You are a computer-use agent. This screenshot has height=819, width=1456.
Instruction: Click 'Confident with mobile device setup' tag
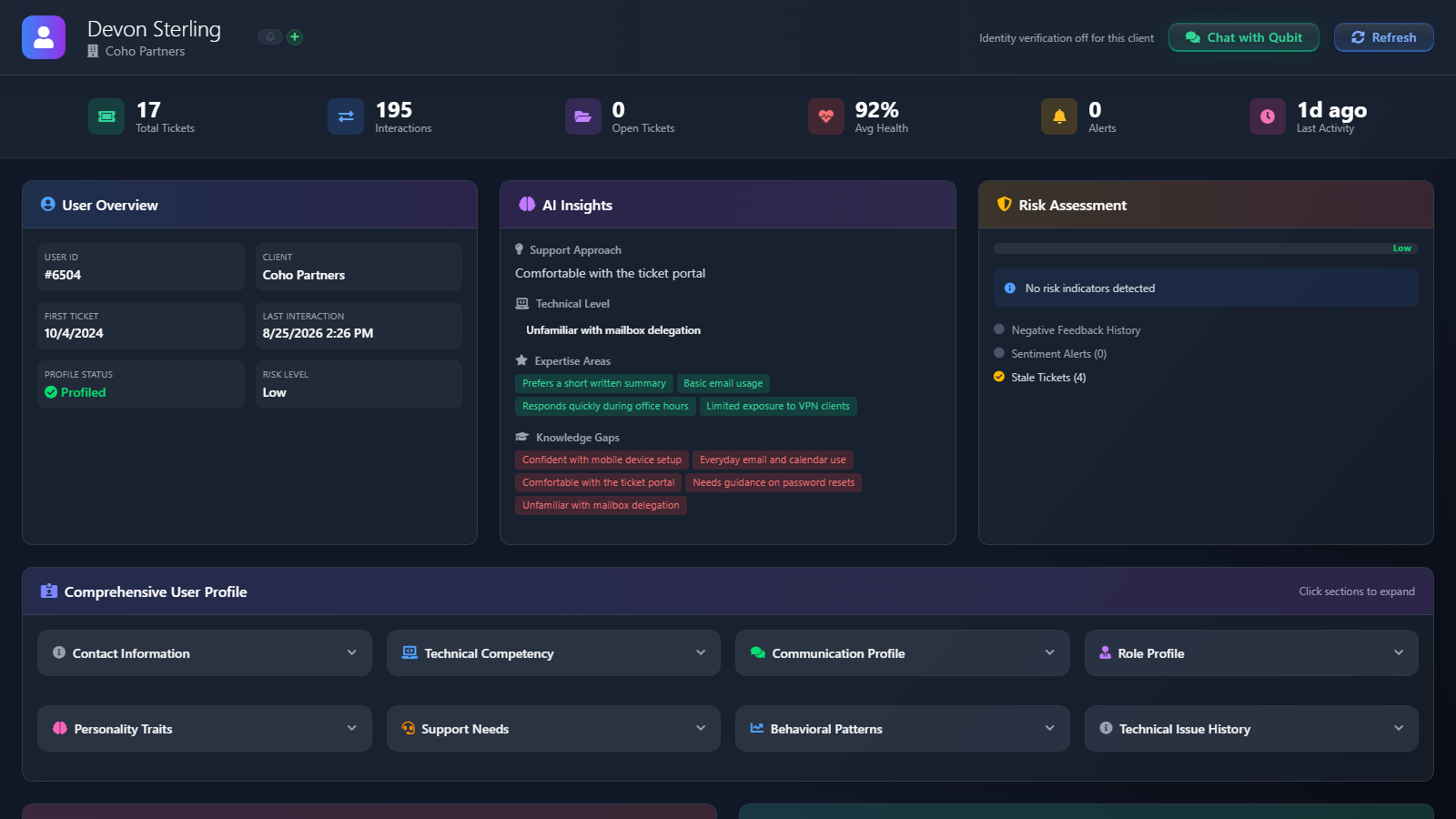point(602,460)
